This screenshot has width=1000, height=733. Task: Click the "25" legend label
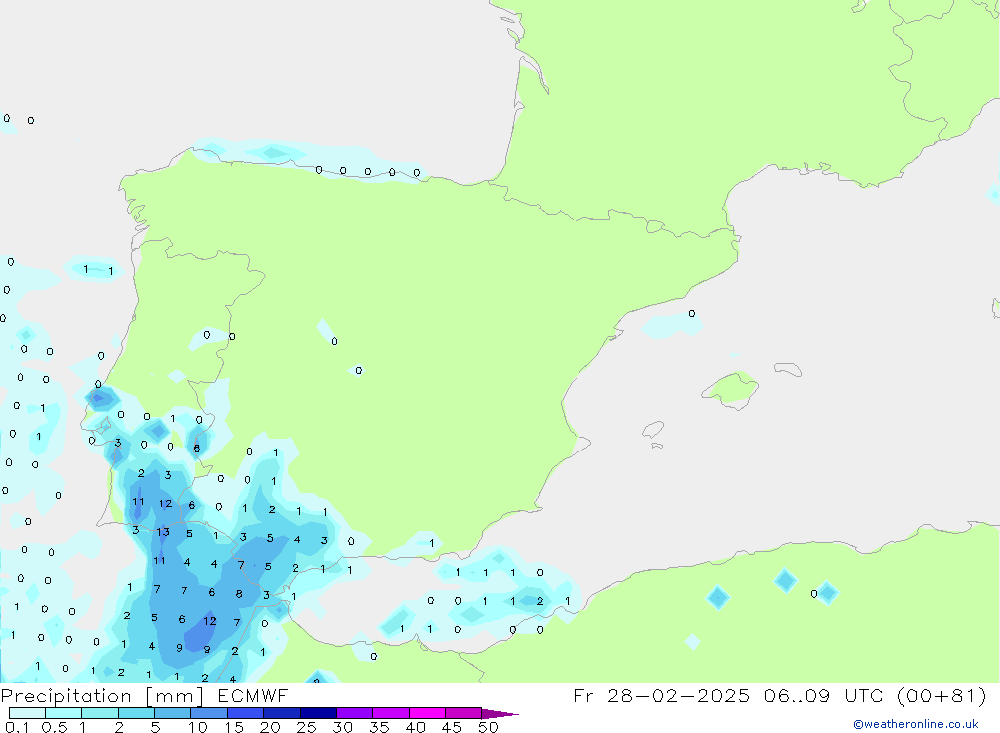[x=306, y=727]
